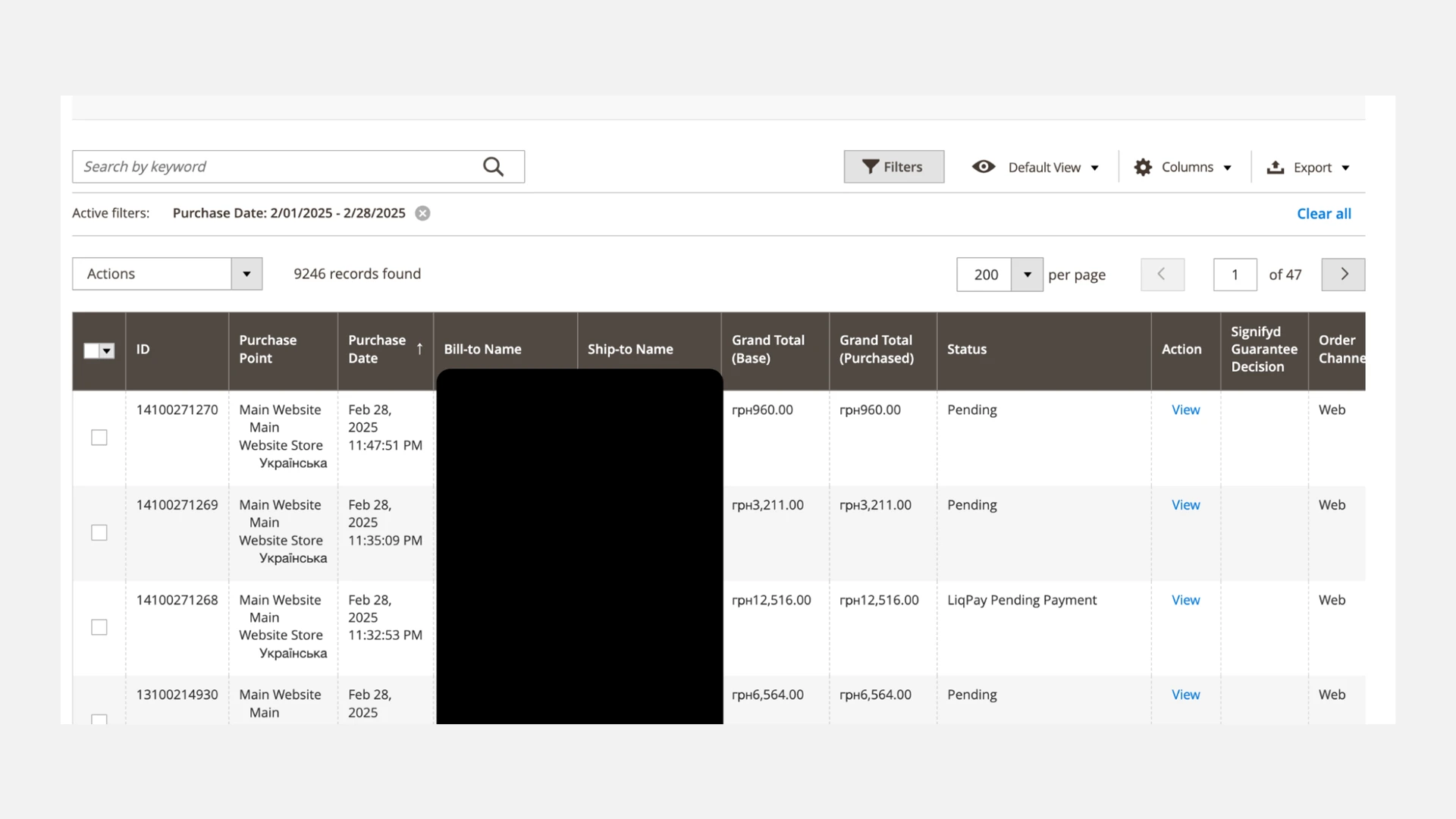View order 14100271268
This screenshot has width=1456, height=819.
1185,600
